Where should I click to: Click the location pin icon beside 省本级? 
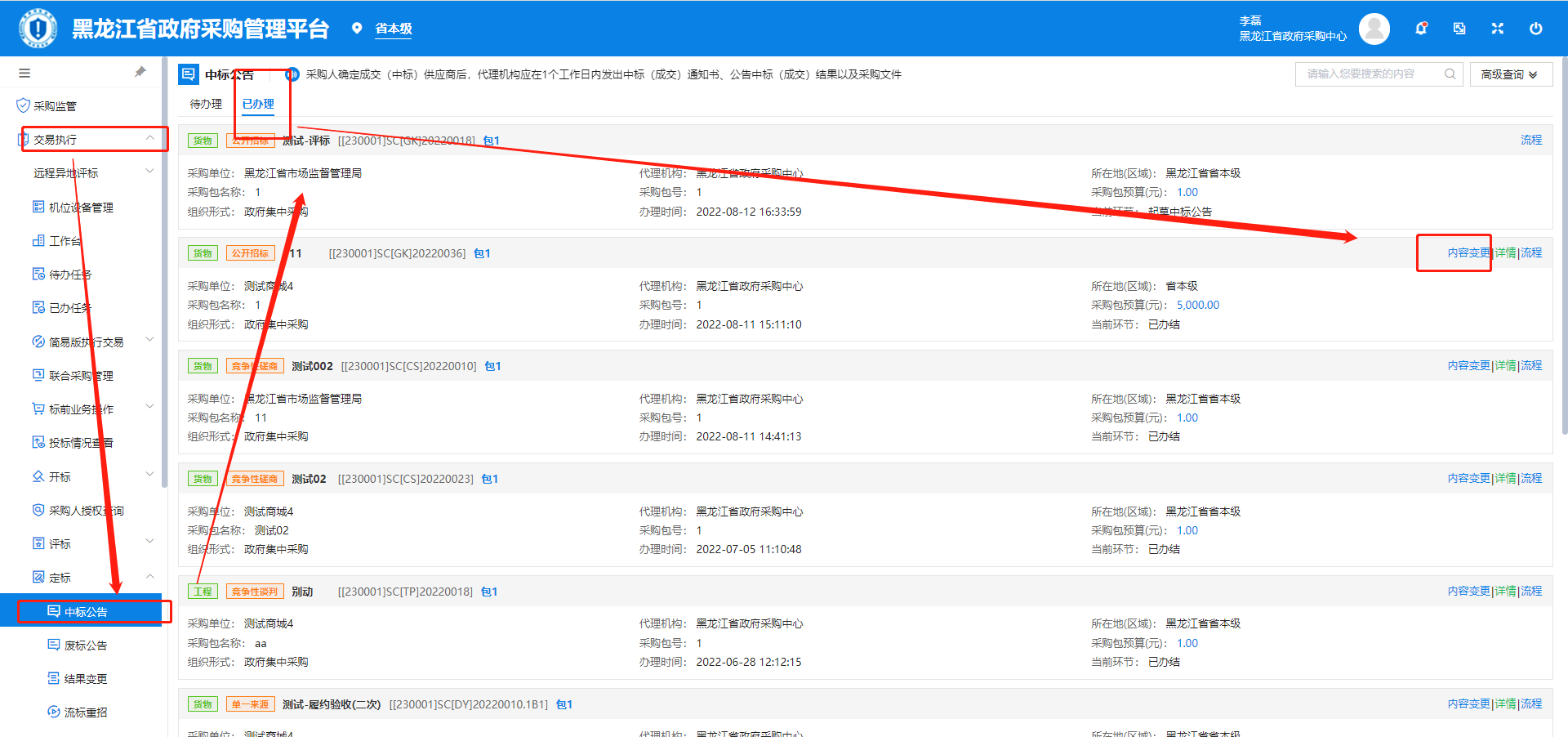point(357,29)
